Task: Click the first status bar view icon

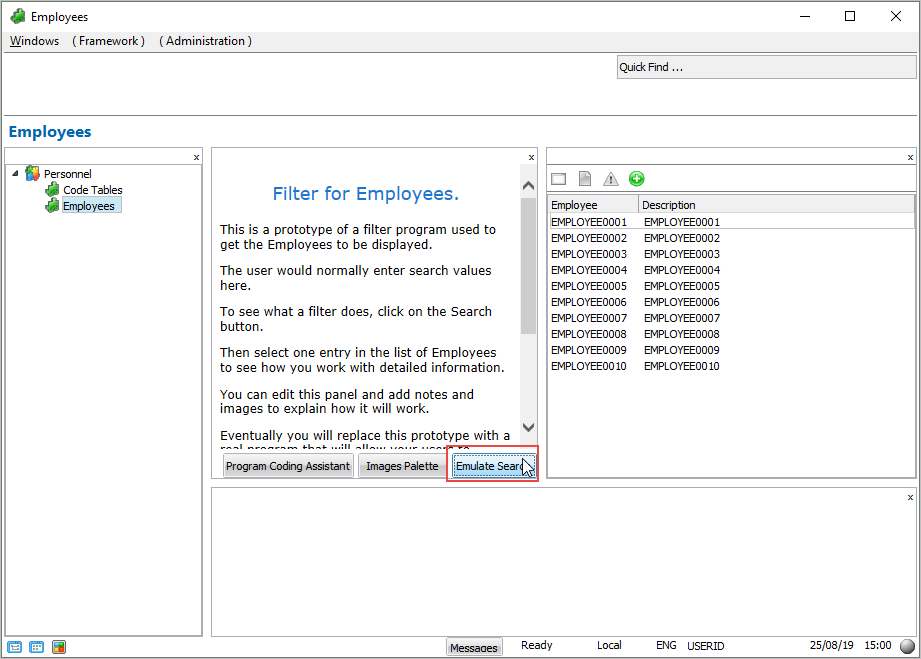Action: tap(15, 647)
